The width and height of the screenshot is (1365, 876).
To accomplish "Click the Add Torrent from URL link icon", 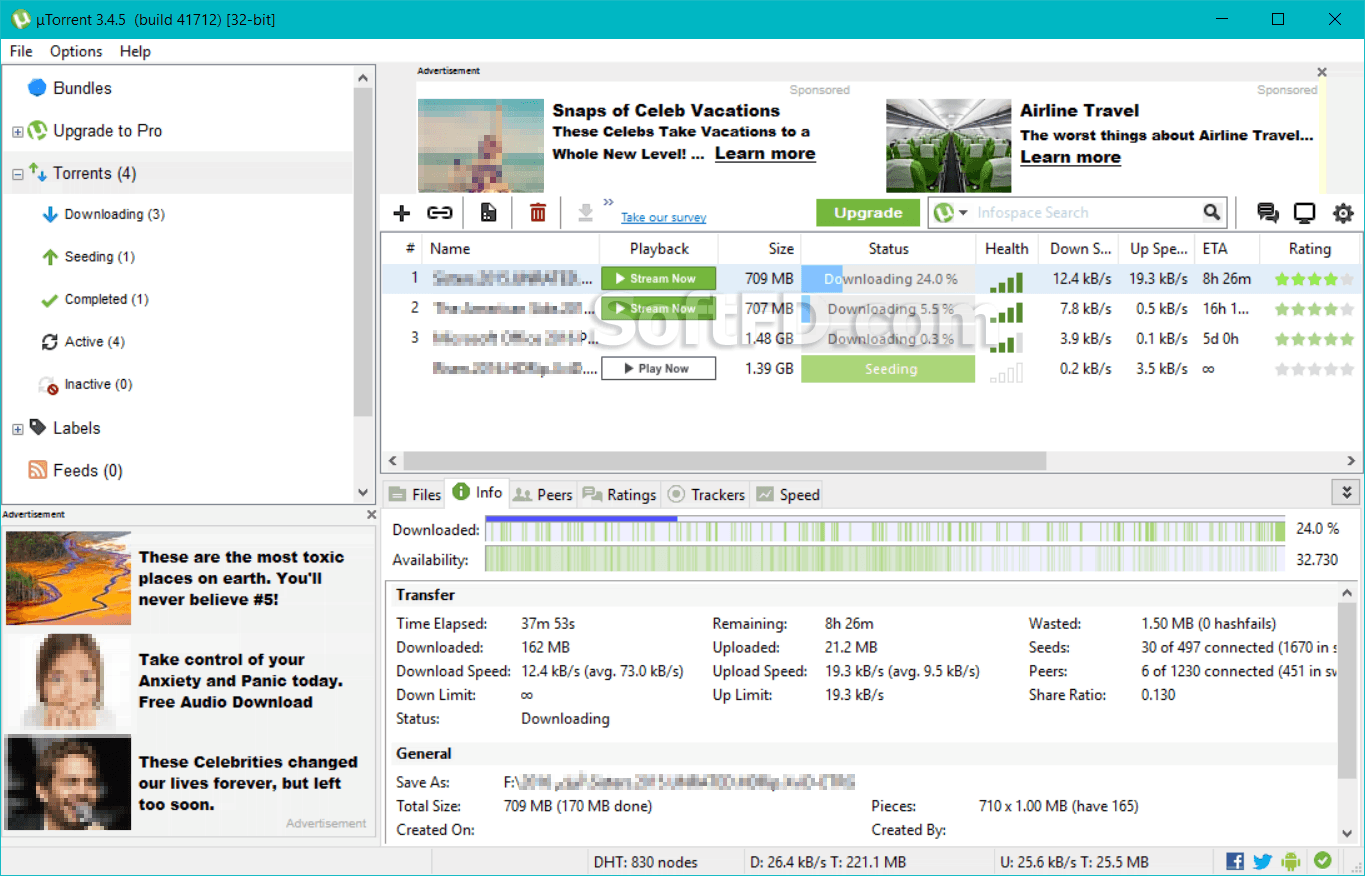I will [440, 212].
